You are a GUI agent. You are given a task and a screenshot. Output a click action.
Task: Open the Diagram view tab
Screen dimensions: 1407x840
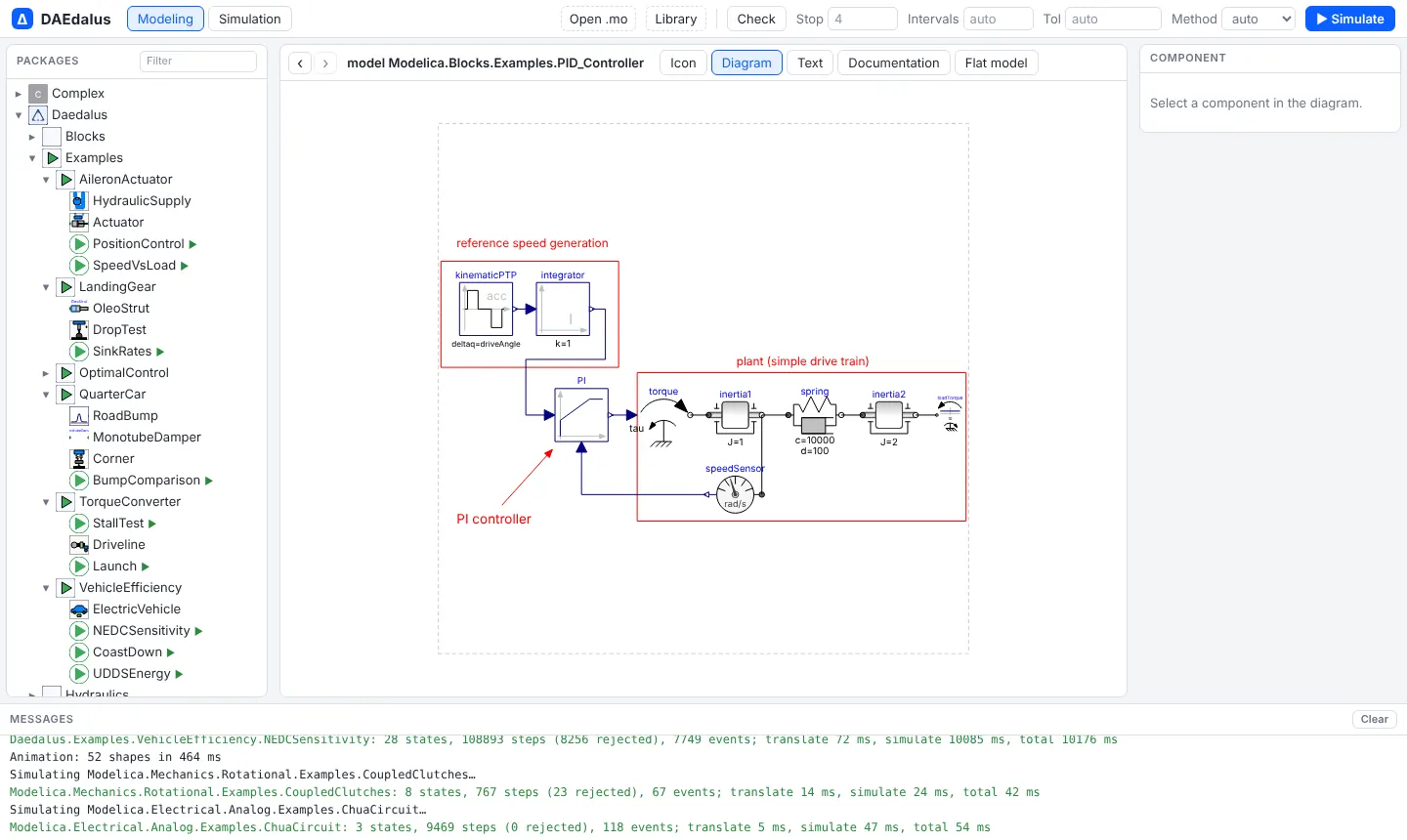tap(746, 63)
